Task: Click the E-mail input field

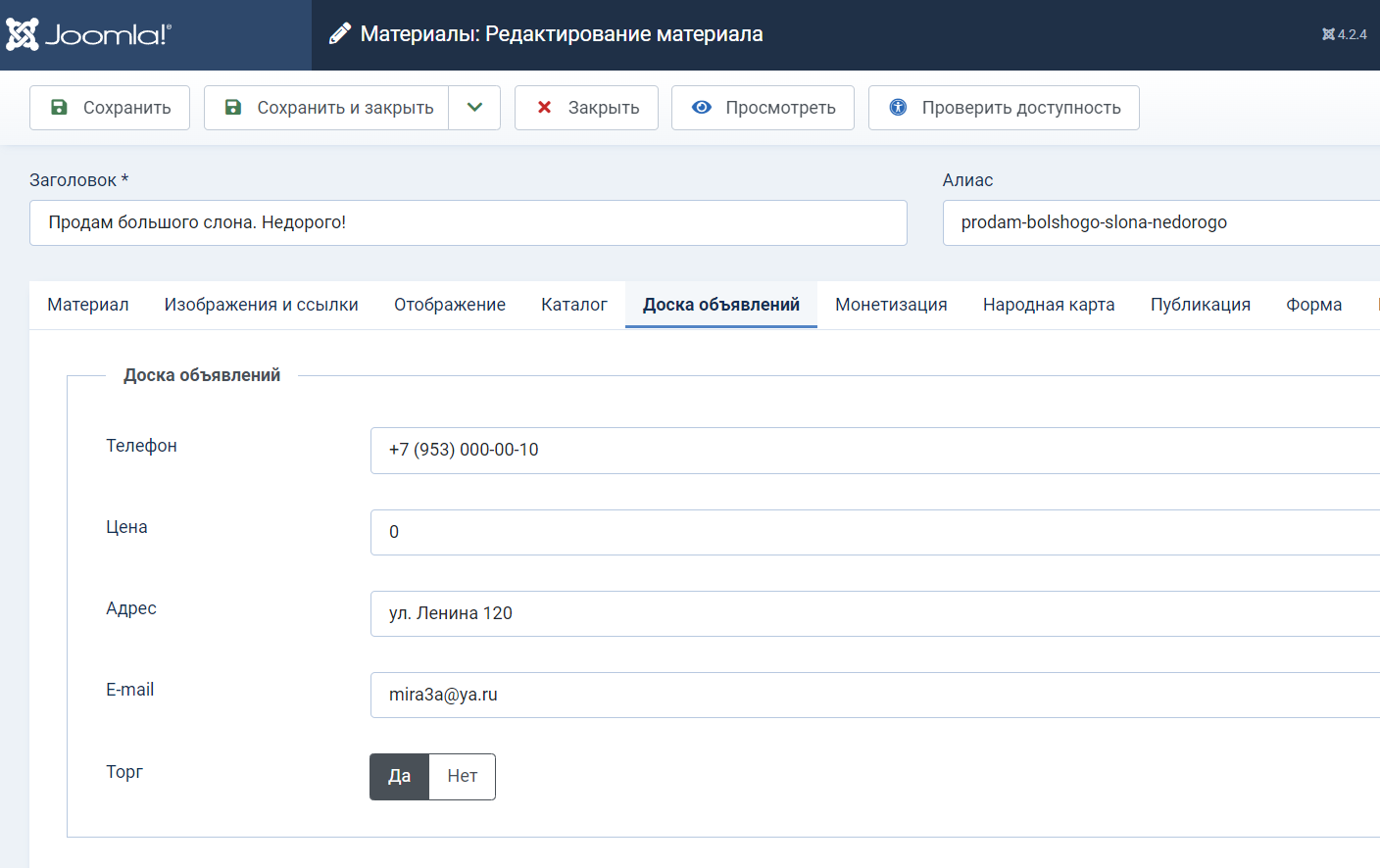Action: tap(872, 696)
